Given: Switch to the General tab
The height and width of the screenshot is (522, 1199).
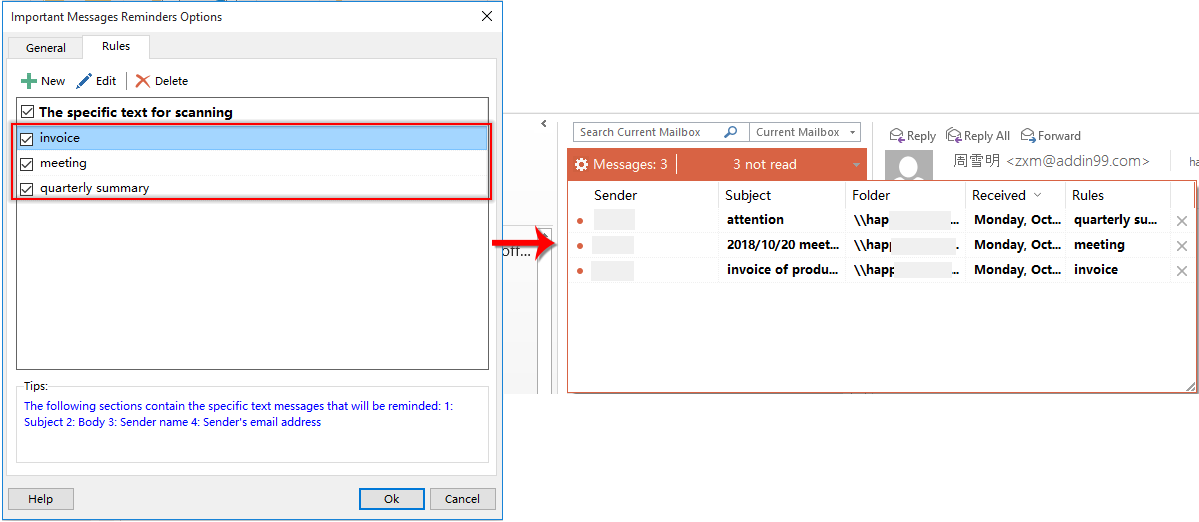Looking at the screenshot, I should click(46, 47).
